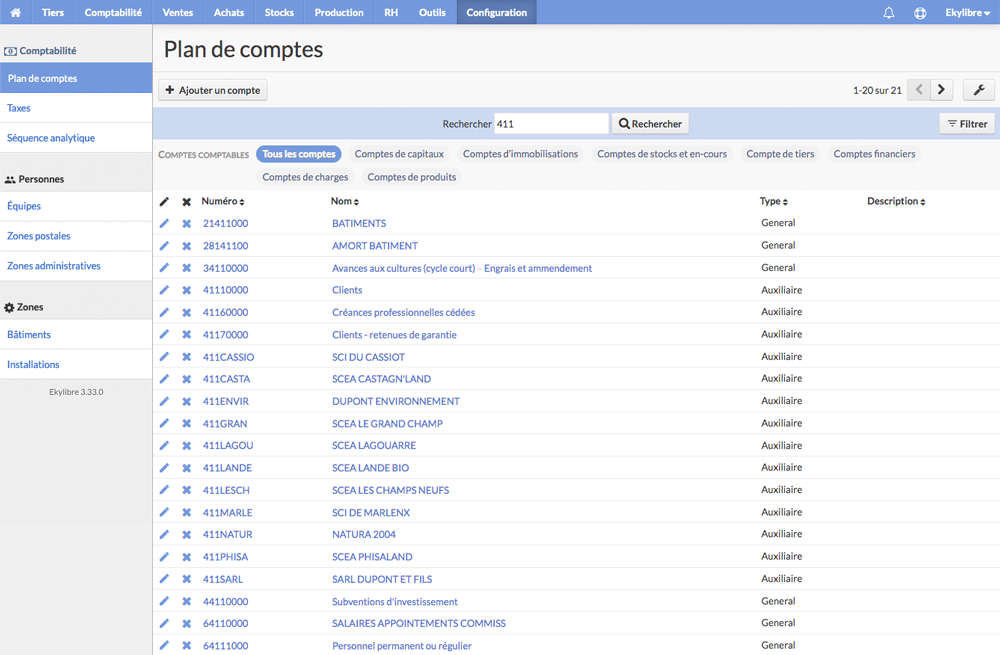Sort the table by Numéro column
The width and height of the screenshot is (1000, 655).
point(223,201)
